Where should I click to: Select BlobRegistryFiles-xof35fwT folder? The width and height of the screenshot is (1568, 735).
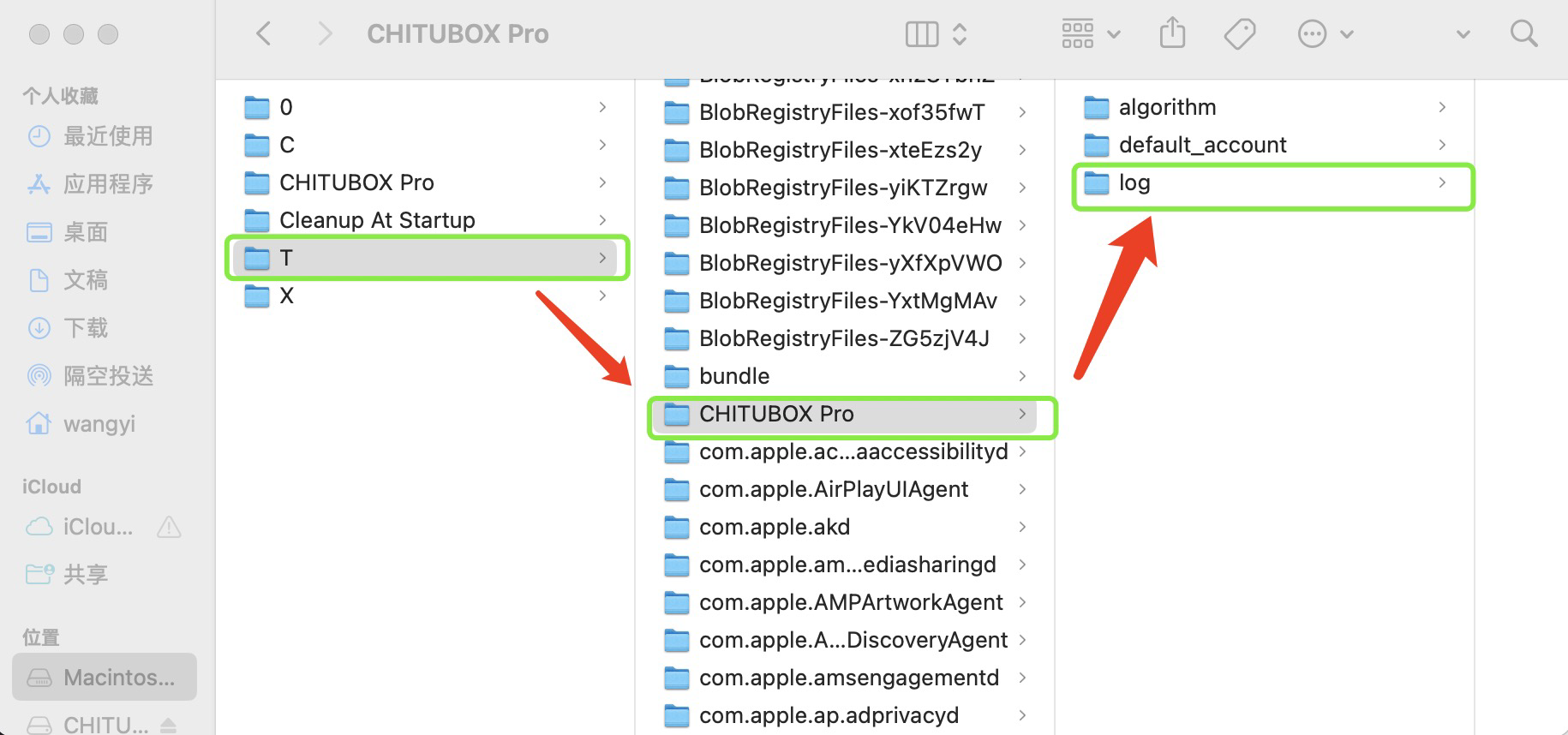coord(845,112)
